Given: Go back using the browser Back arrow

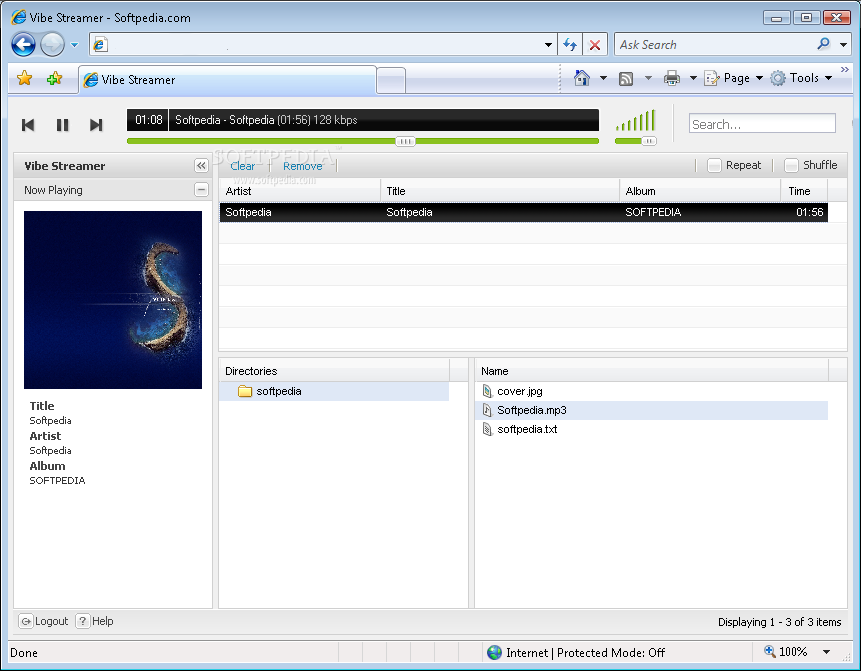Looking at the screenshot, I should (x=23, y=44).
